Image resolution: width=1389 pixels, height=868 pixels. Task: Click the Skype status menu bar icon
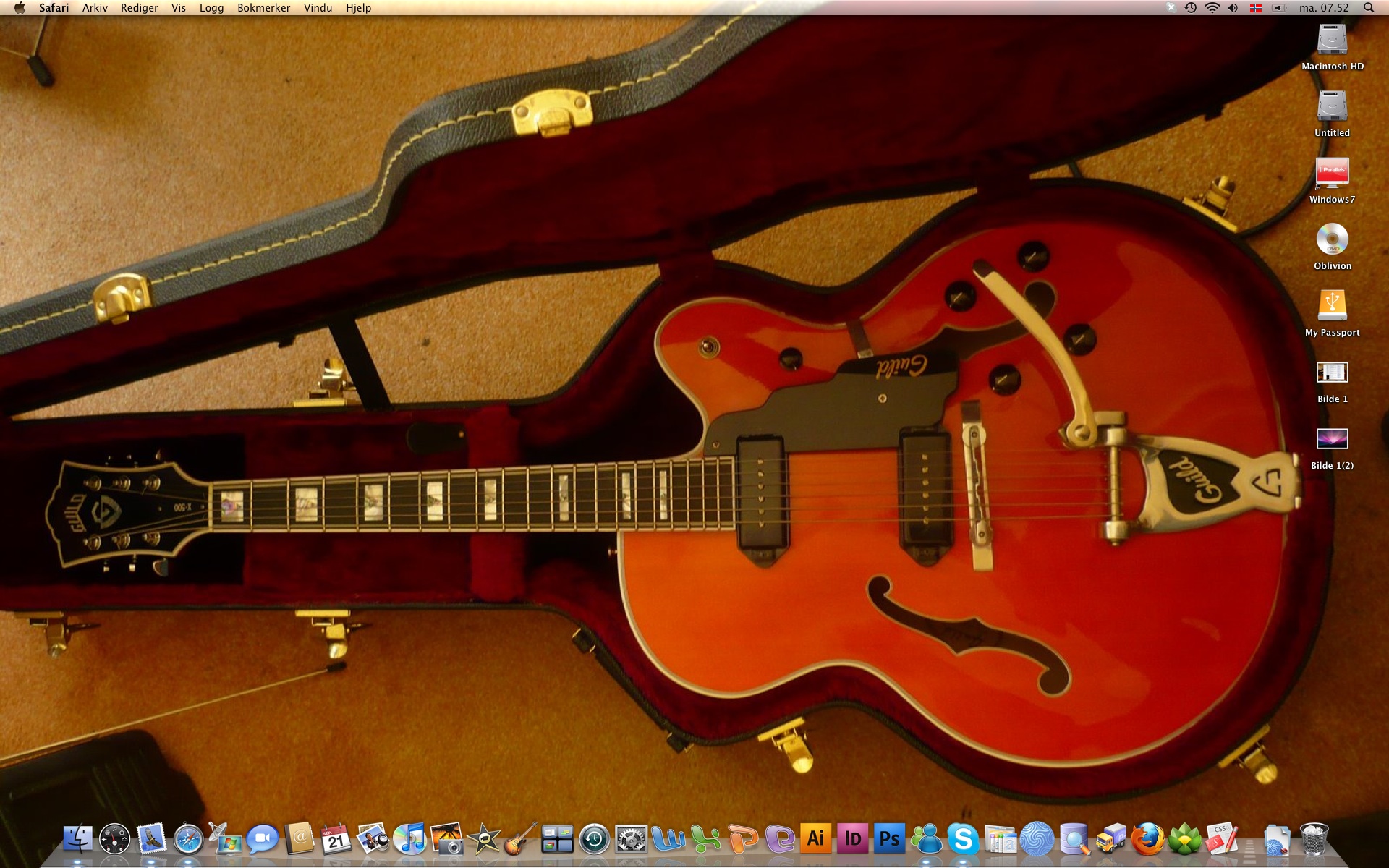pos(1171,8)
